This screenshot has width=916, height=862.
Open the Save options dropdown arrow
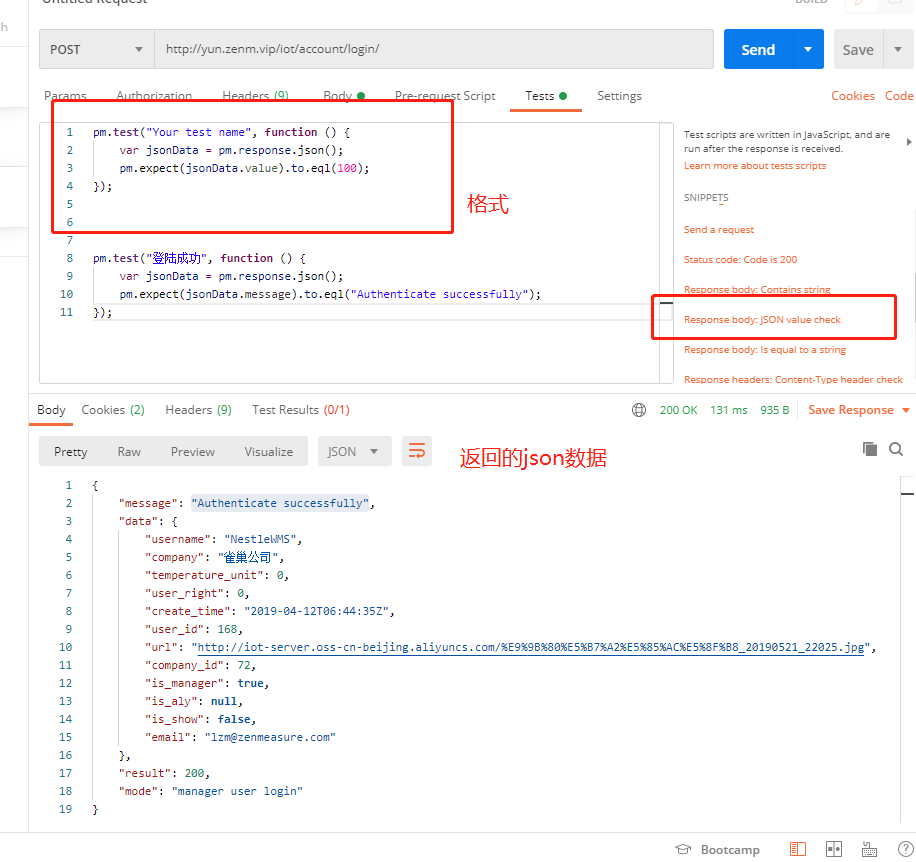click(x=898, y=50)
